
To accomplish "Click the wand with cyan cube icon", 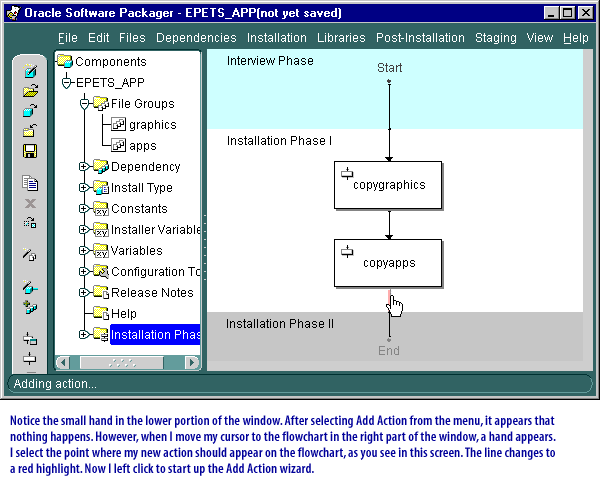I will click(30, 287).
